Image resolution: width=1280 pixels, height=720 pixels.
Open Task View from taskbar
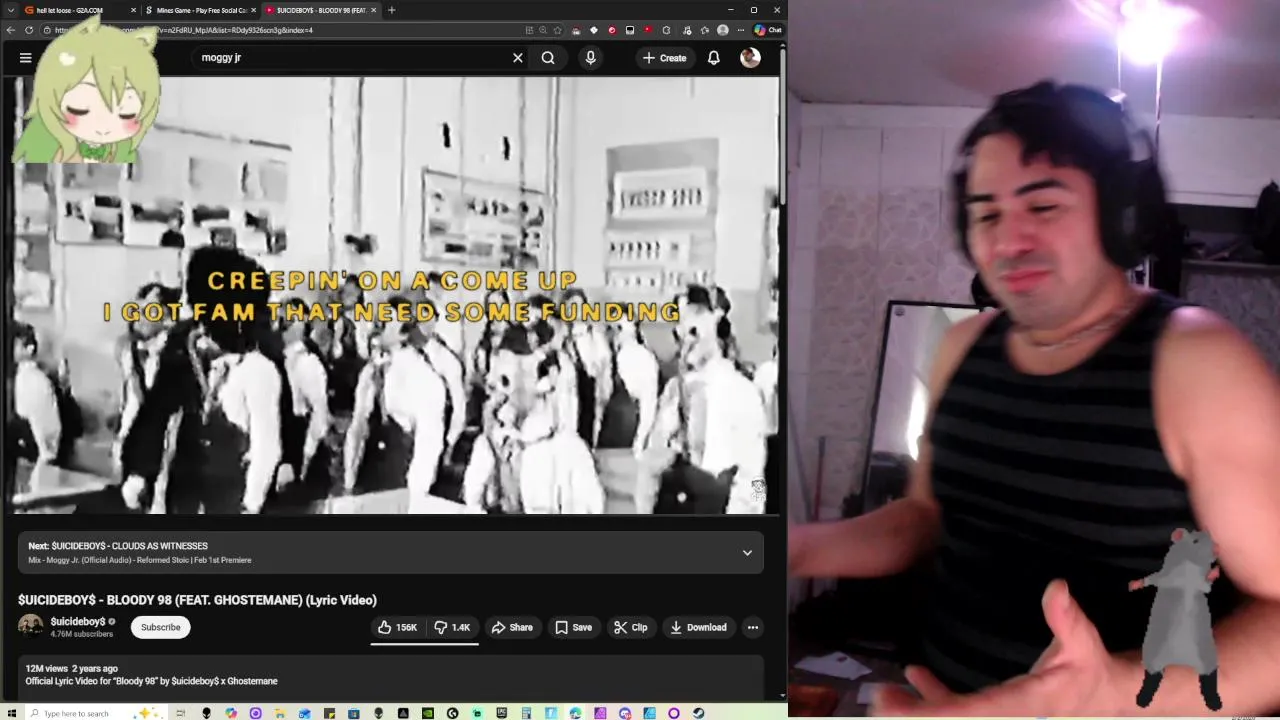click(180, 713)
